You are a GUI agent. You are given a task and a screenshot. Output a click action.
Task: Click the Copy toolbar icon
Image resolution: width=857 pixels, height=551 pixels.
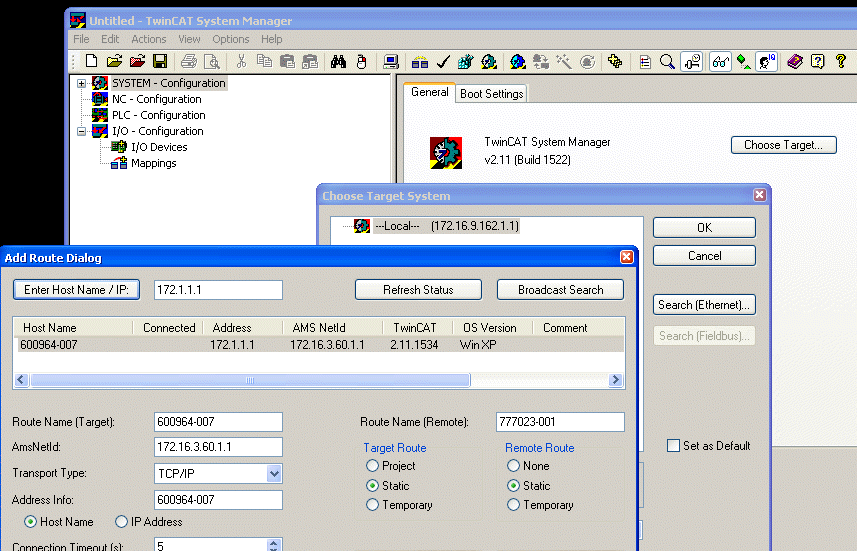[264, 61]
